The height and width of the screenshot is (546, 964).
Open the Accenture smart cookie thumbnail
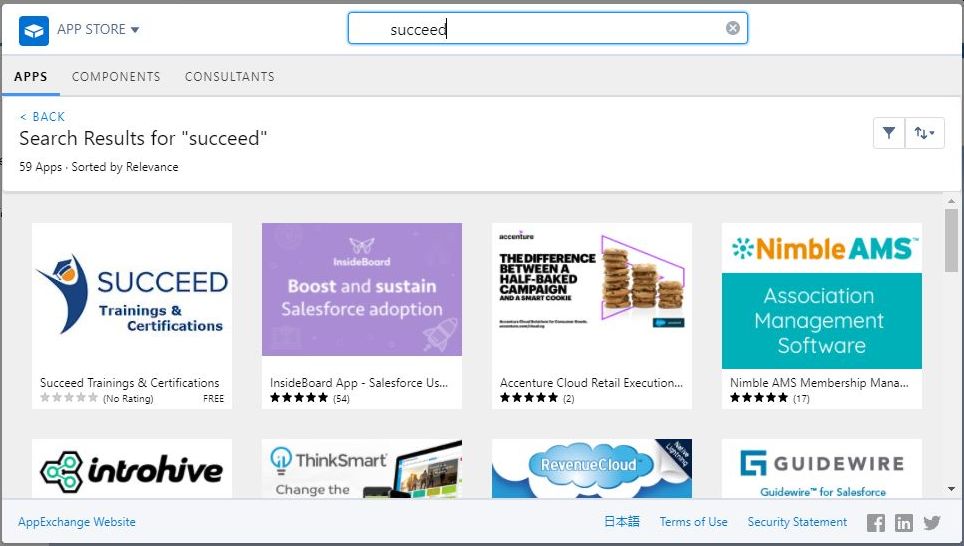point(591,290)
